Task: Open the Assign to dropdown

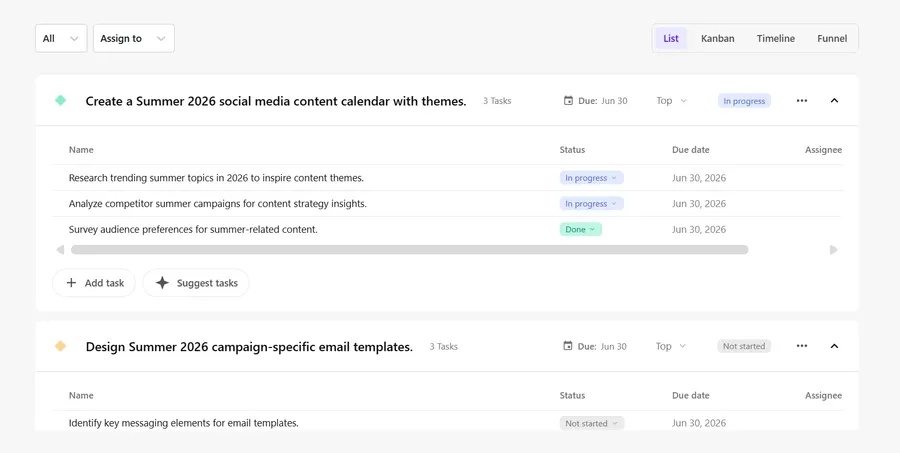Action: coord(134,38)
